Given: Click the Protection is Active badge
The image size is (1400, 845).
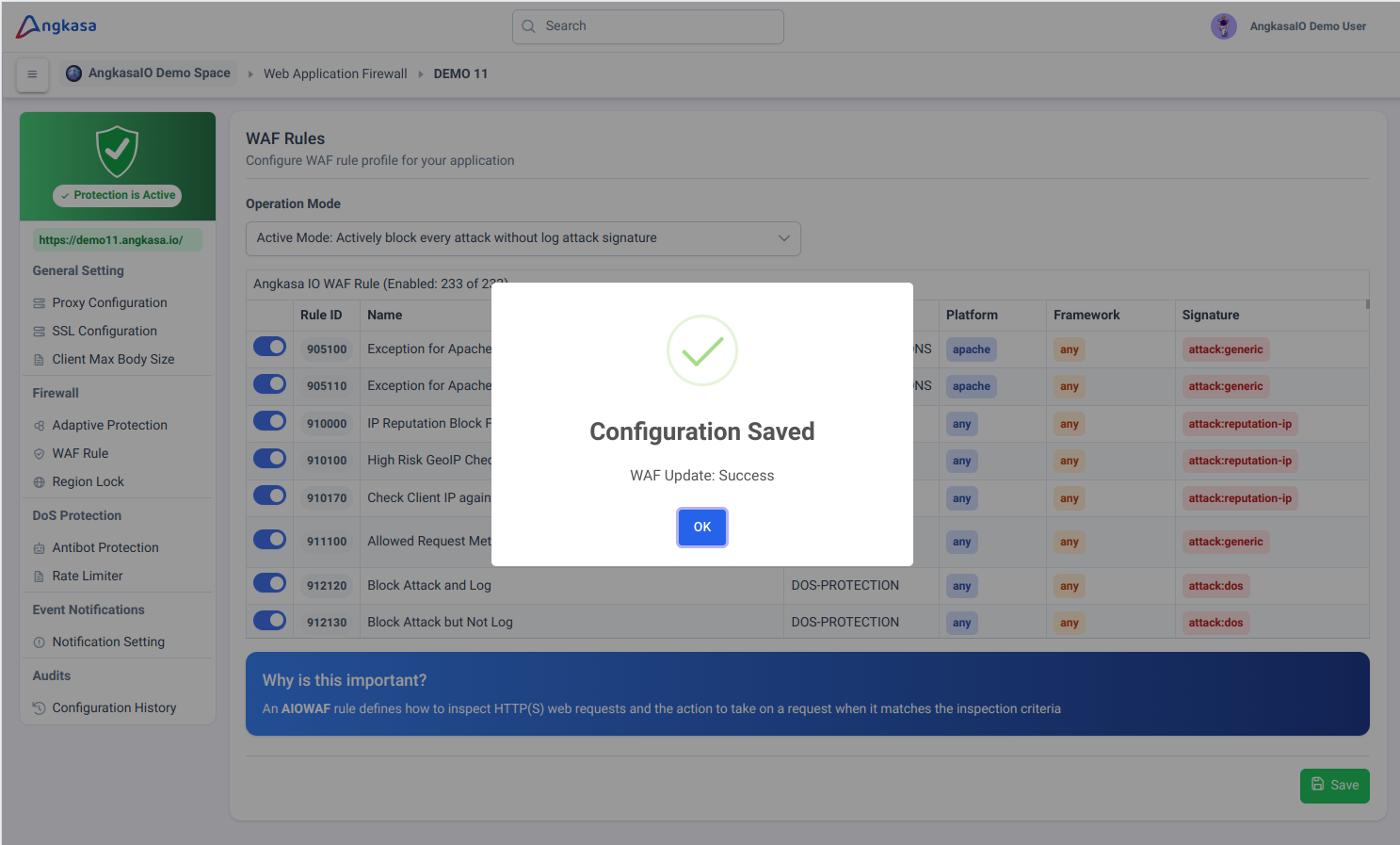Looking at the screenshot, I should [118, 195].
